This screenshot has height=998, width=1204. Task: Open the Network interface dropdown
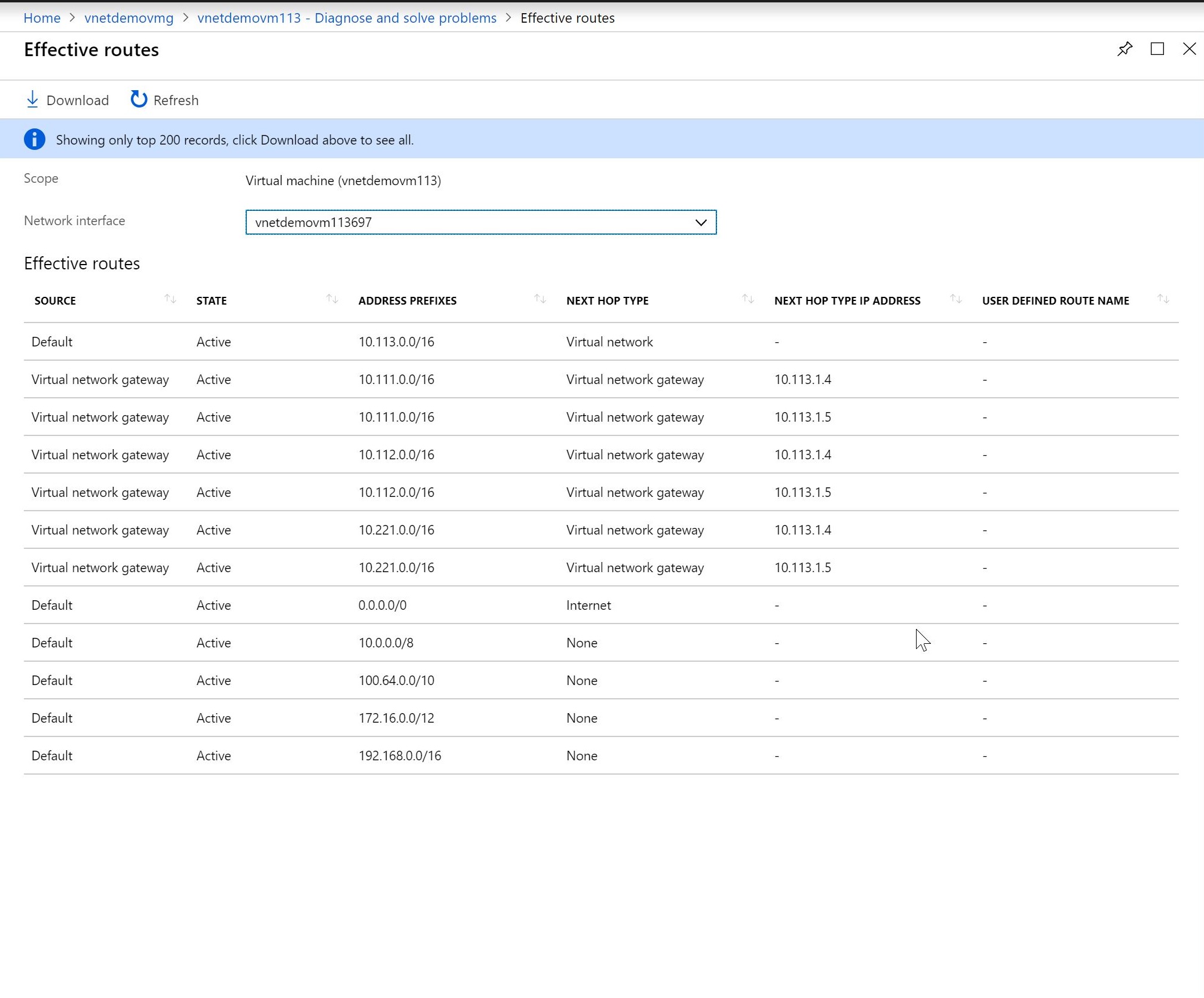point(480,222)
